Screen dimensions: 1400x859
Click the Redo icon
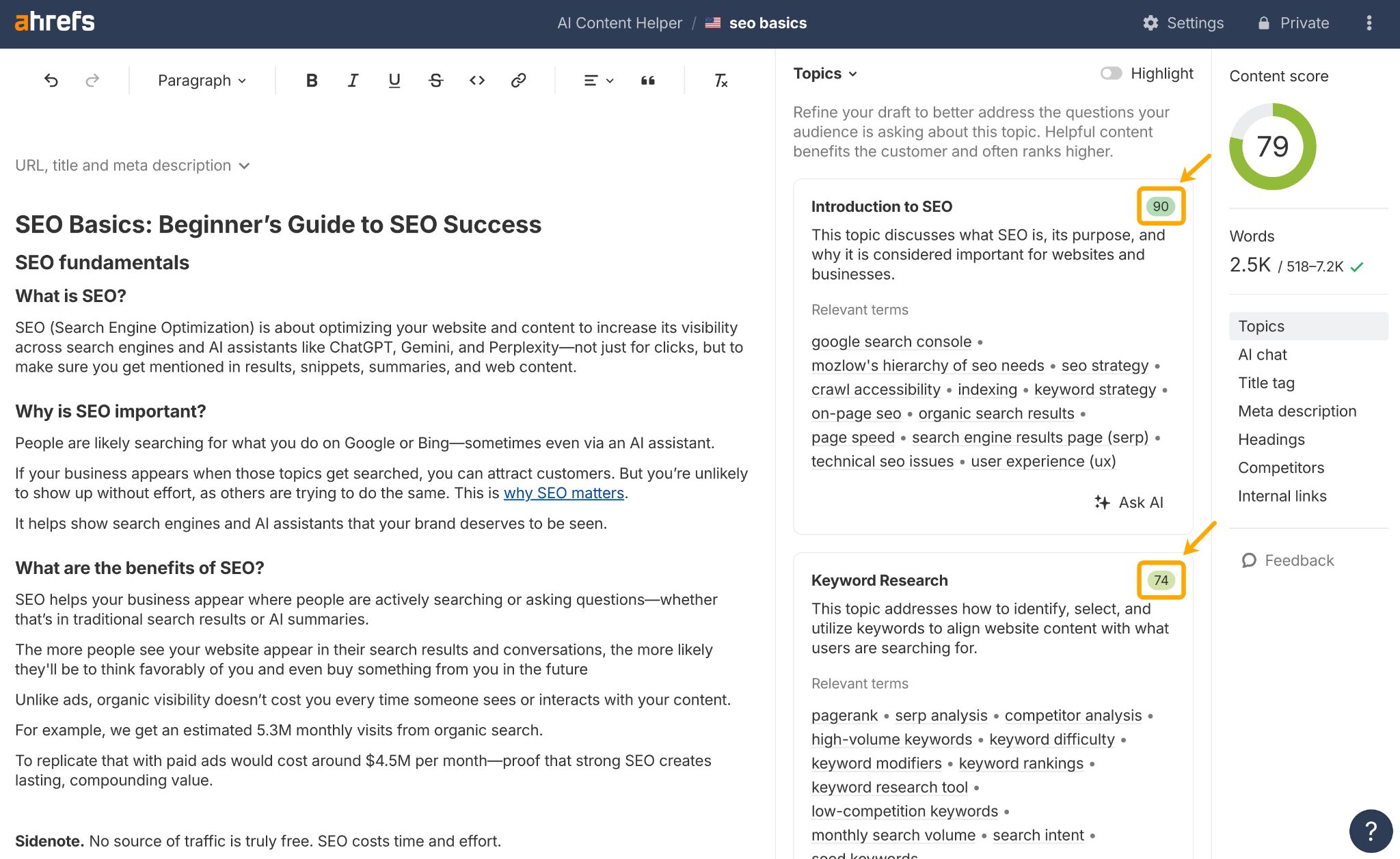[92, 80]
